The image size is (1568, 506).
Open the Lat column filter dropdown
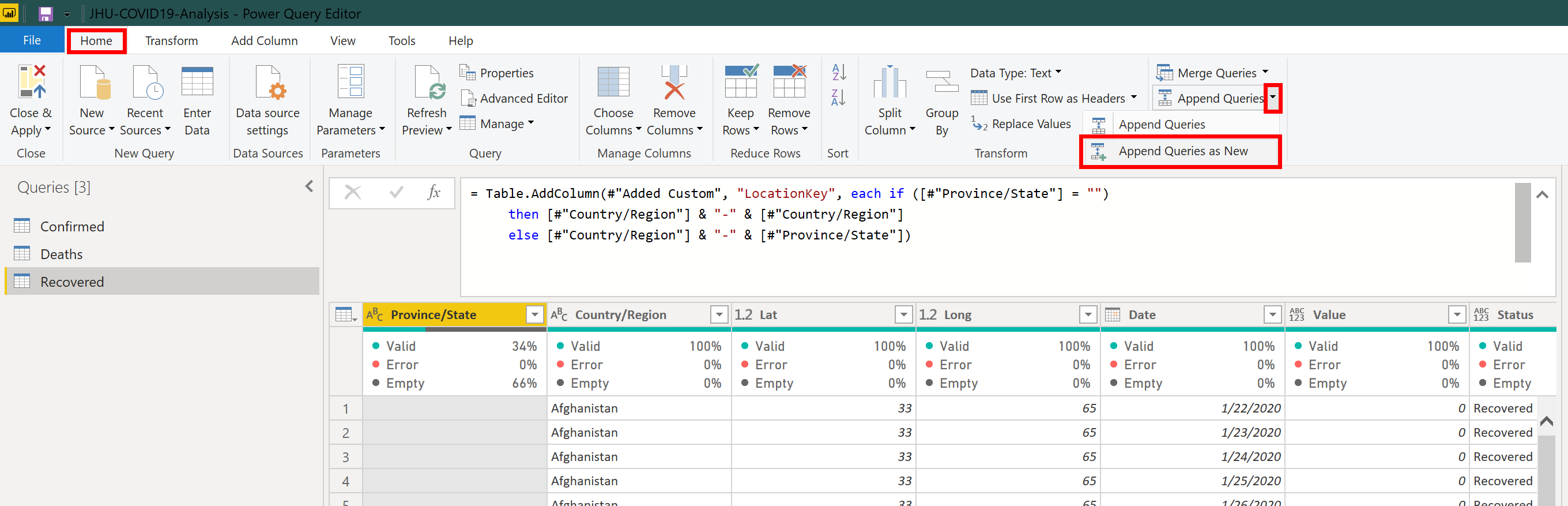coord(903,315)
